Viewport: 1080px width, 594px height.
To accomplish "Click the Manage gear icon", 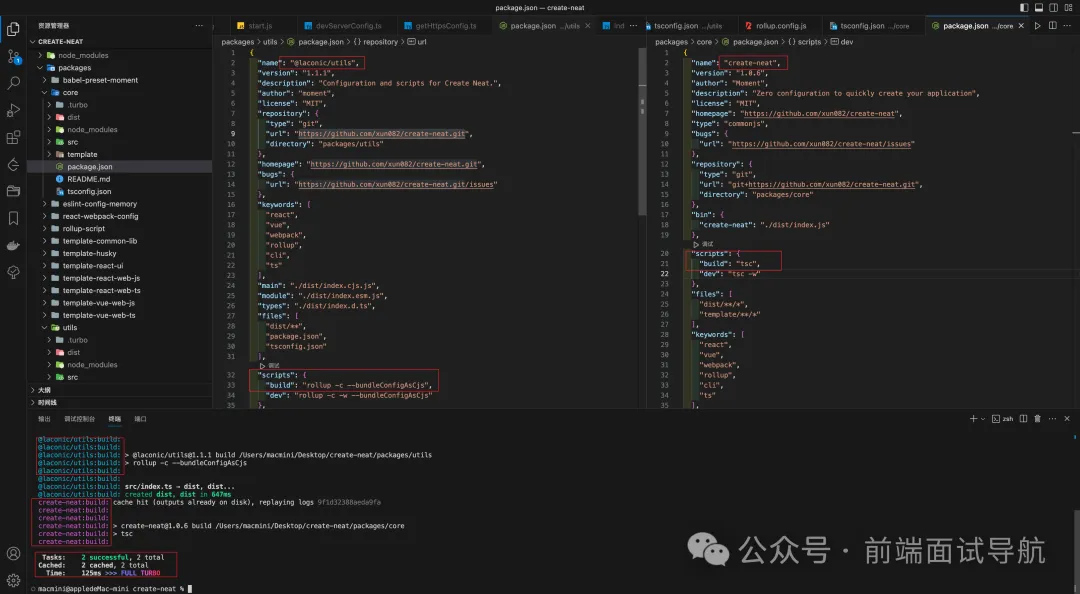I will click(13, 580).
